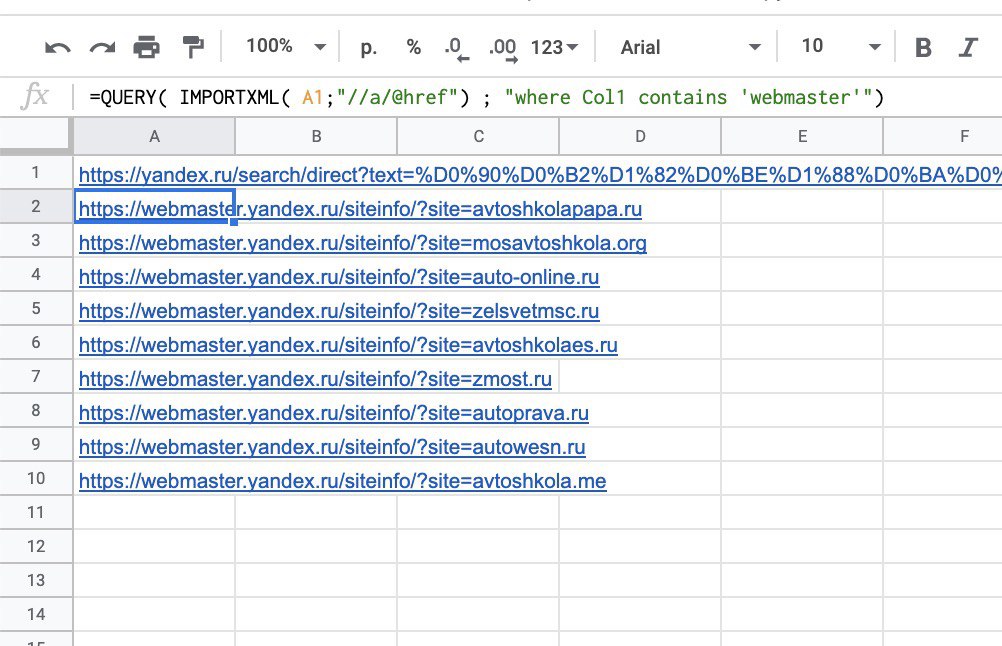Open the avtoshkolapapa.ru siteinfo link
Image resolution: width=1002 pixels, height=646 pixels.
tap(360, 209)
